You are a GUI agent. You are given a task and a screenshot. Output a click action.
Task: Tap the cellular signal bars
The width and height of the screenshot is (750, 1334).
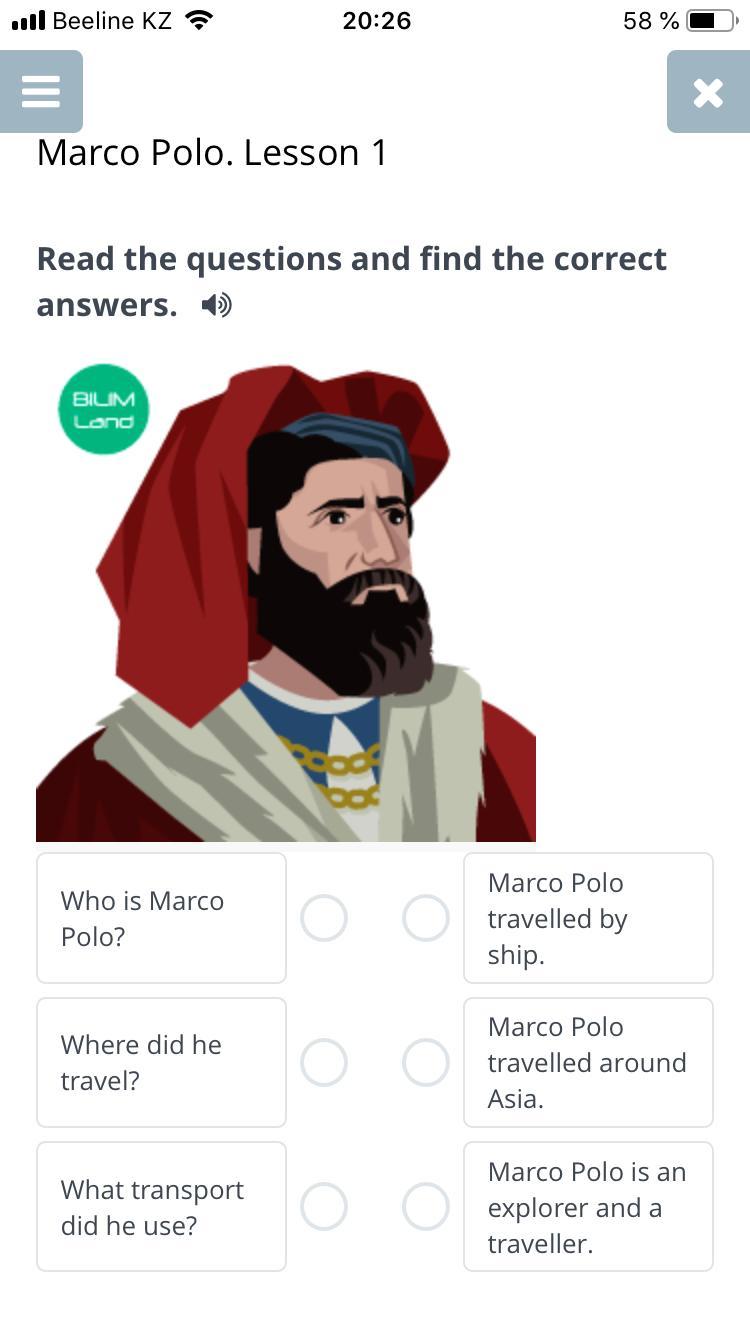[x=28, y=20]
